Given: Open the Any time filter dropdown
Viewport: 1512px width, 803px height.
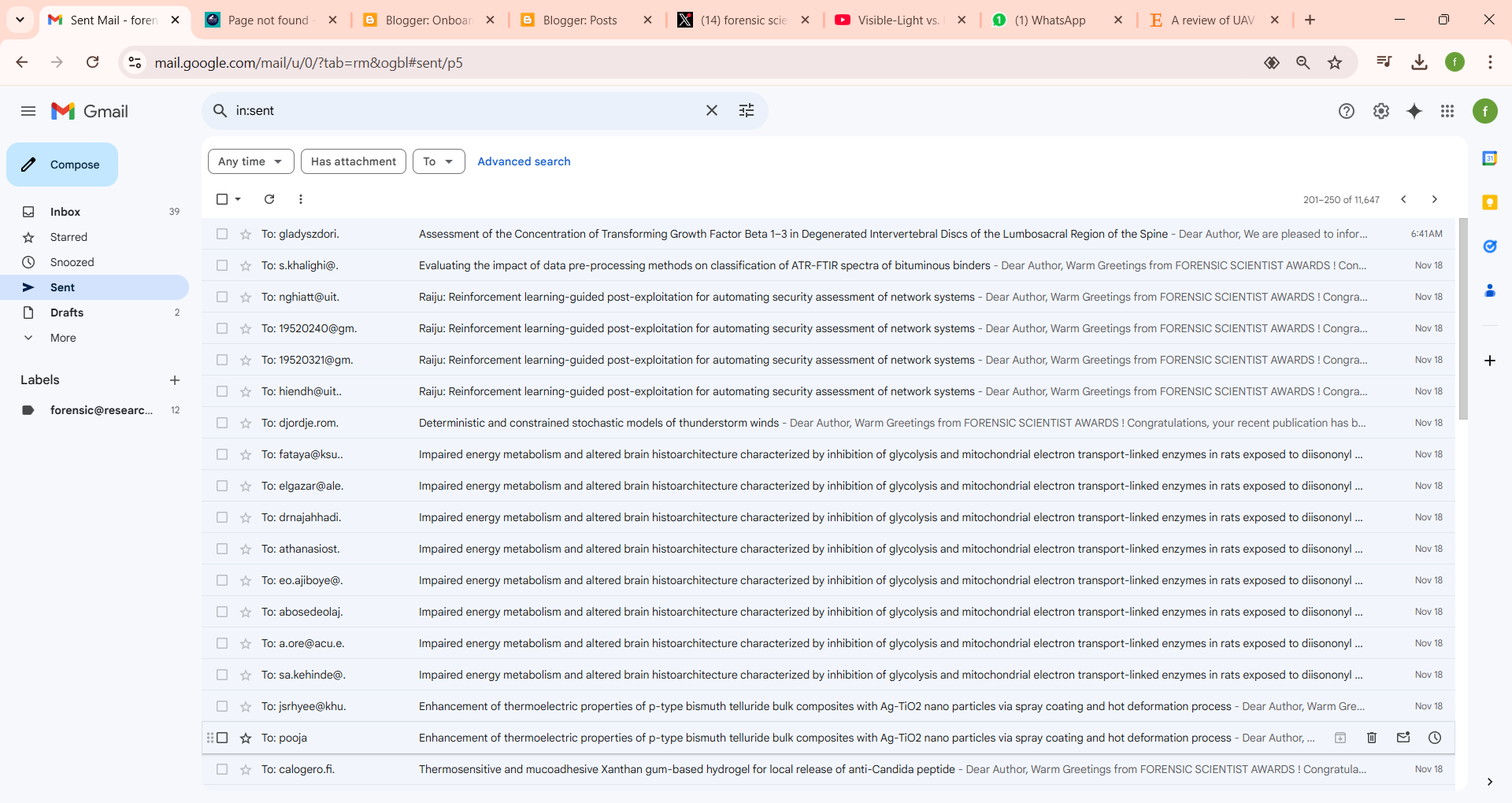Looking at the screenshot, I should 250,161.
